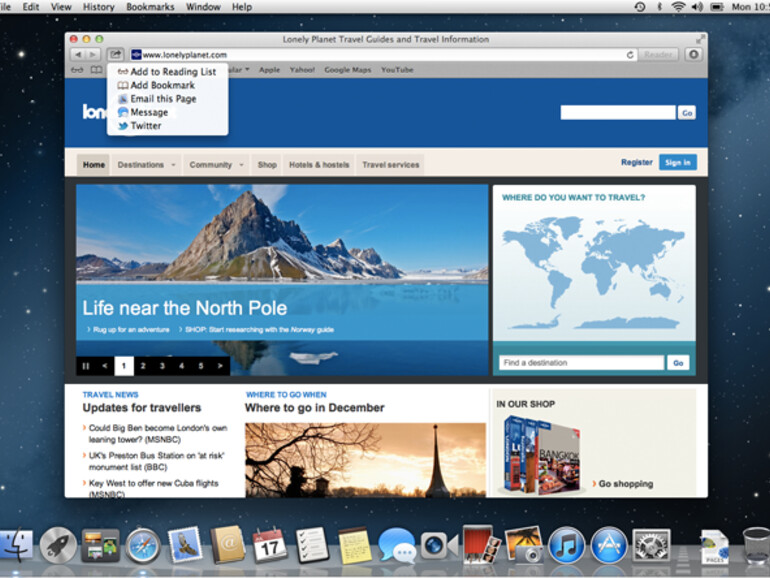Screen dimensions: 770x578
Task: Open Google Maps bookmark
Action: pos(348,70)
